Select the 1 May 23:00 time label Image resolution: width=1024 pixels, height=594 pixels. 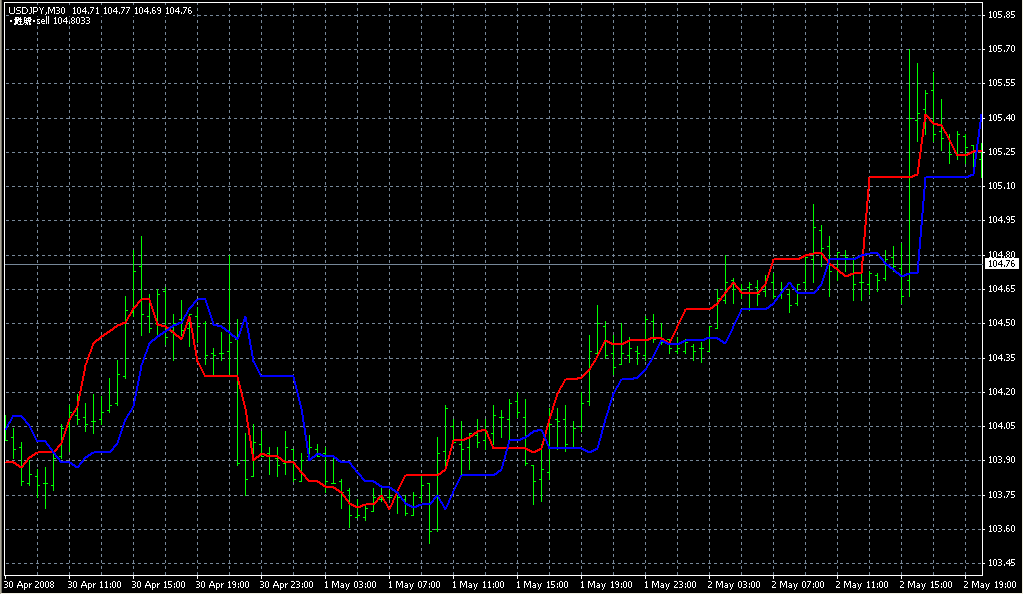(669, 584)
